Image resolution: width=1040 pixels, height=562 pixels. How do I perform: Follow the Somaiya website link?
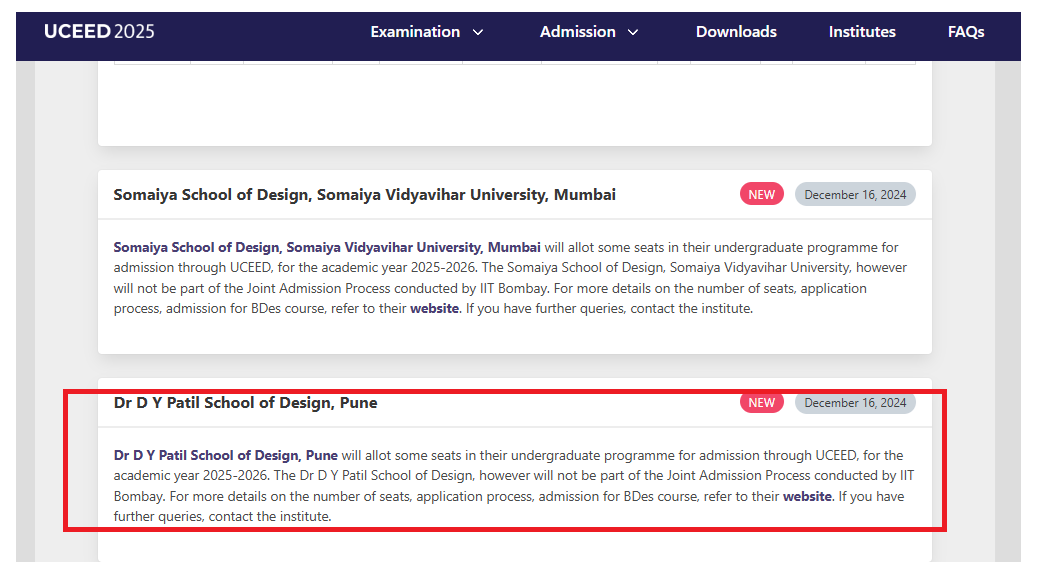[x=434, y=309]
